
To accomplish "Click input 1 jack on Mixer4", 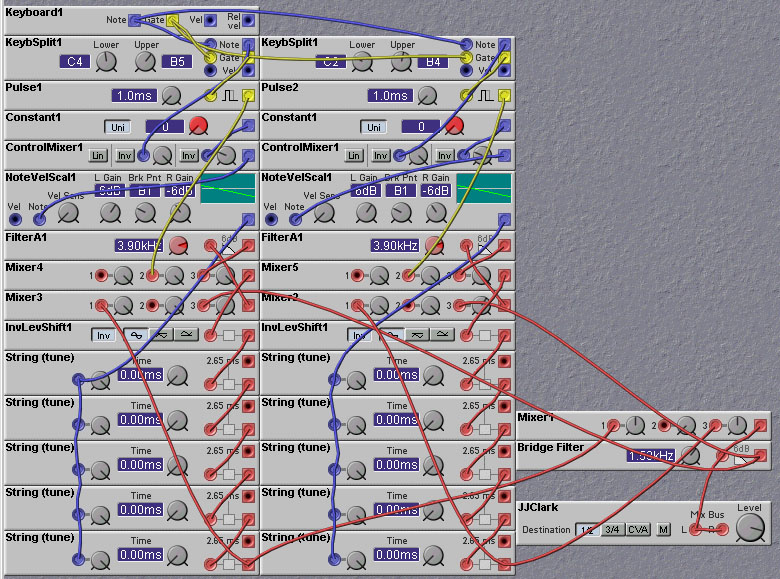I will [102, 275].
